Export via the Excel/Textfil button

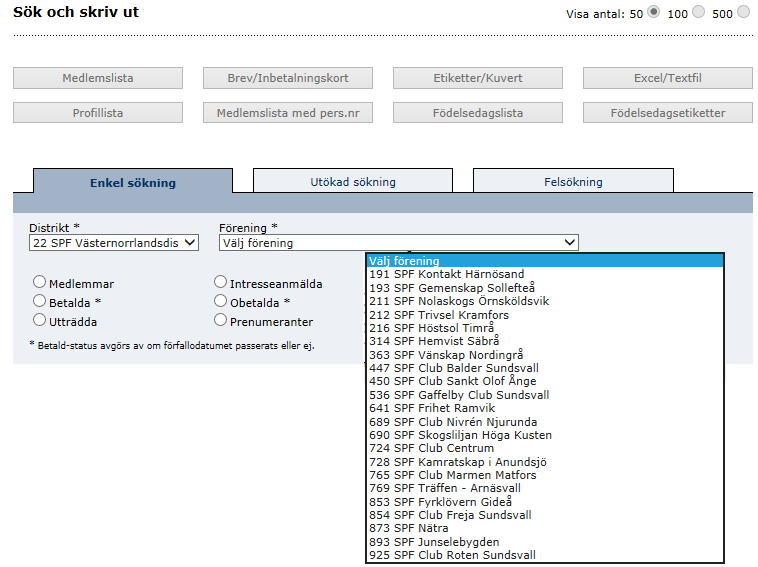click(668, 78)
